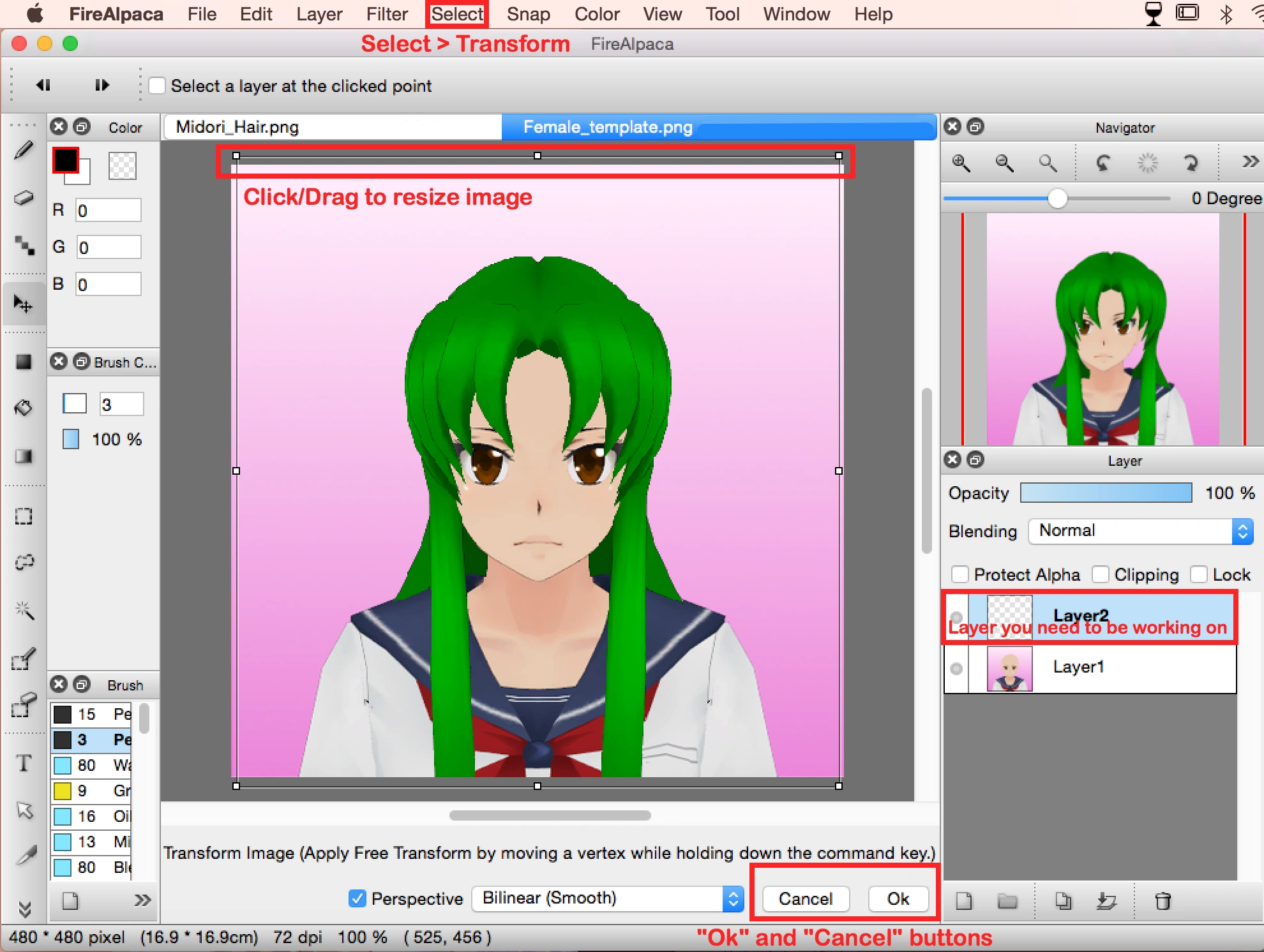
Task: Enable Select a layer at clicked point
Action: click(x=157, y=86)
